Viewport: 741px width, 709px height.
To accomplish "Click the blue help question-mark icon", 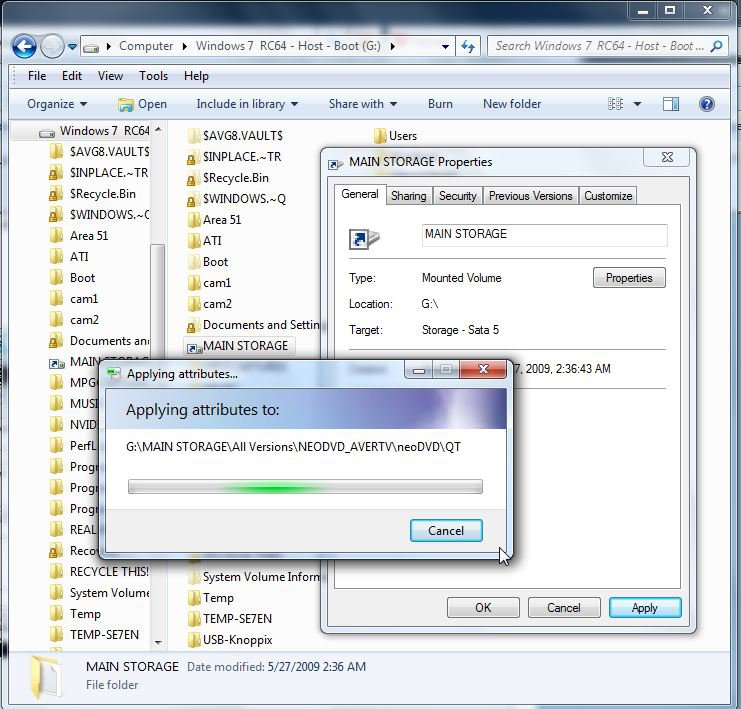I will [707, 104].
